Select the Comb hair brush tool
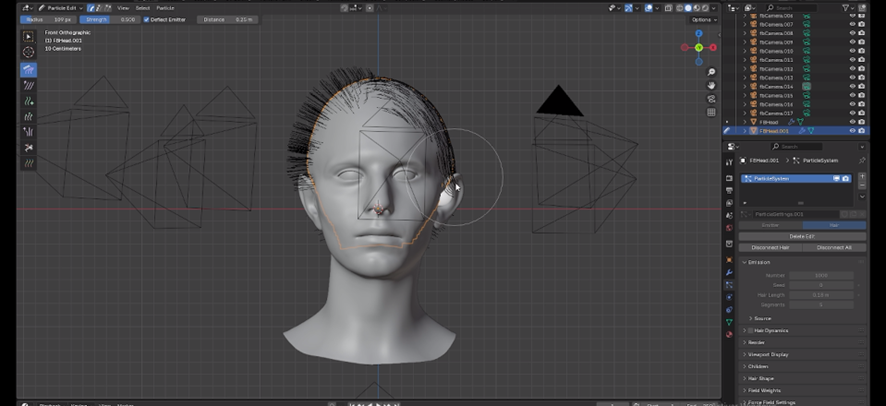Screen dimensions: 886x406 click(x=28, y=70)
